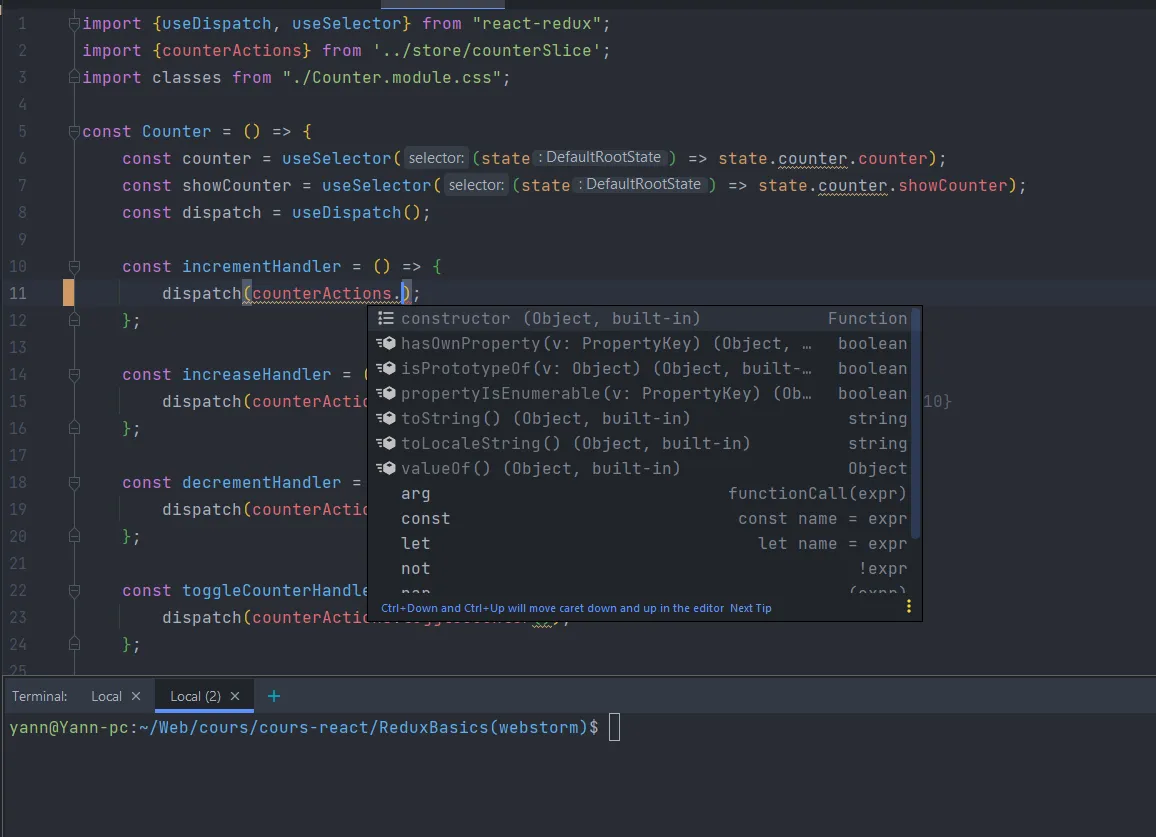Viewport: 1156px width, 837px height.
Task: Click the selector: inlay hint on line 6
Action: pyautogui.click(x=436, y=158)
